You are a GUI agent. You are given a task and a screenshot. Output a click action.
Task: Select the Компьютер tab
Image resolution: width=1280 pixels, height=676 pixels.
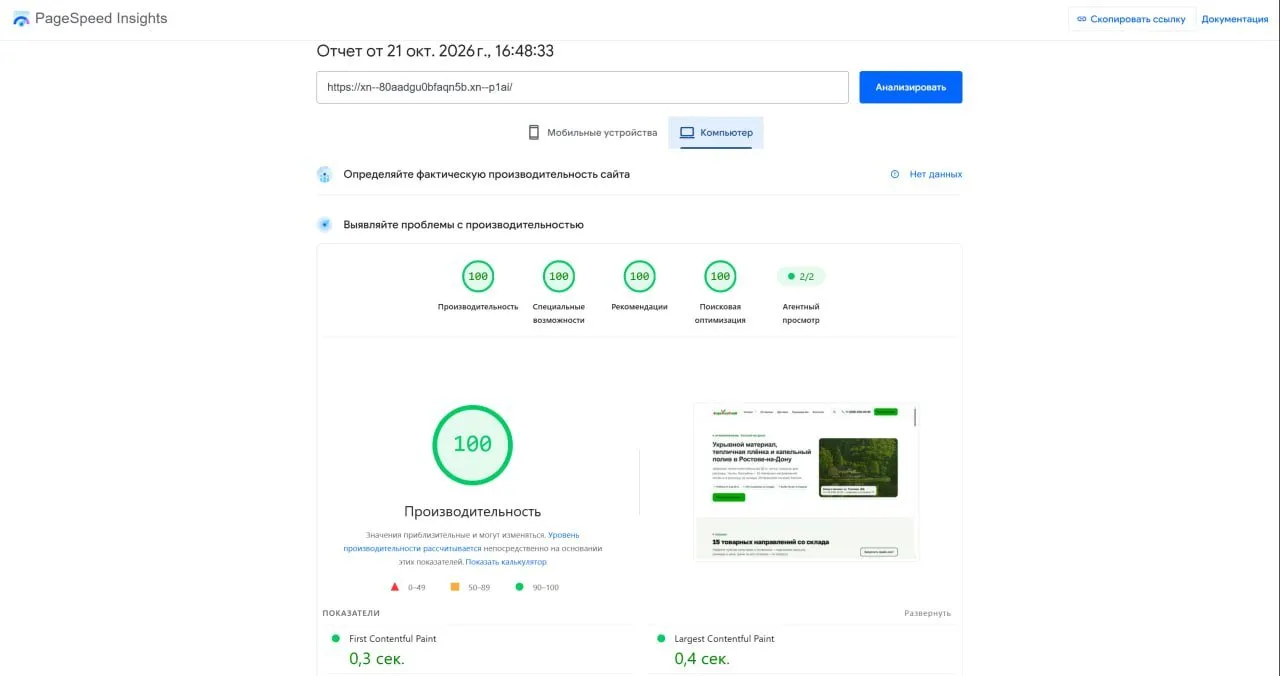pos(716,132)
